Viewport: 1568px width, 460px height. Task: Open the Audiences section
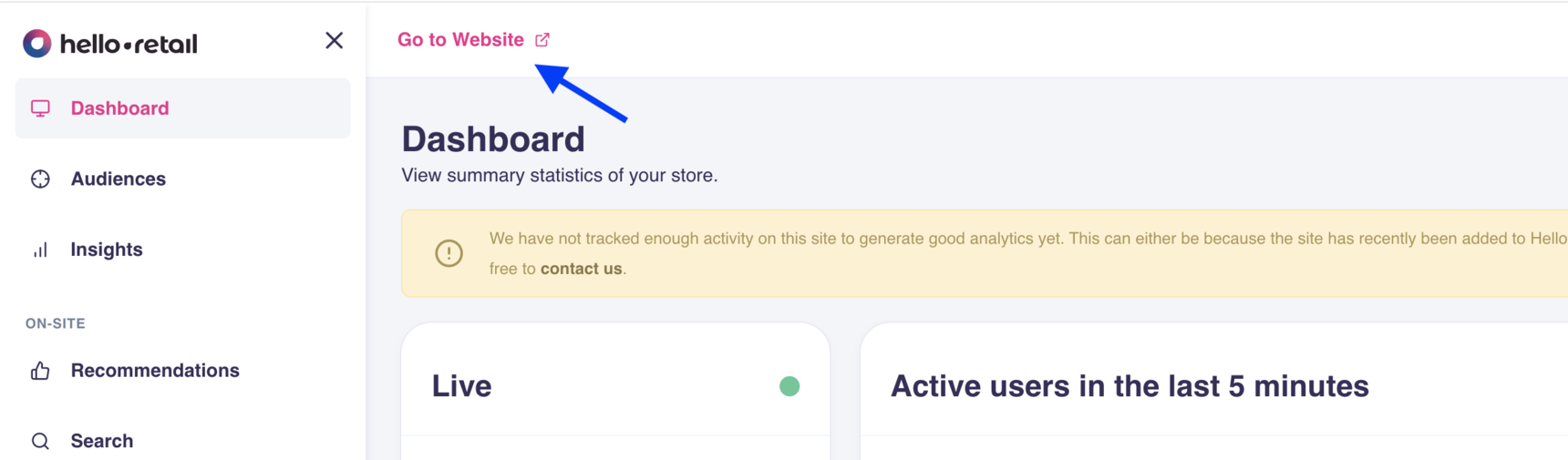[119, 179]
